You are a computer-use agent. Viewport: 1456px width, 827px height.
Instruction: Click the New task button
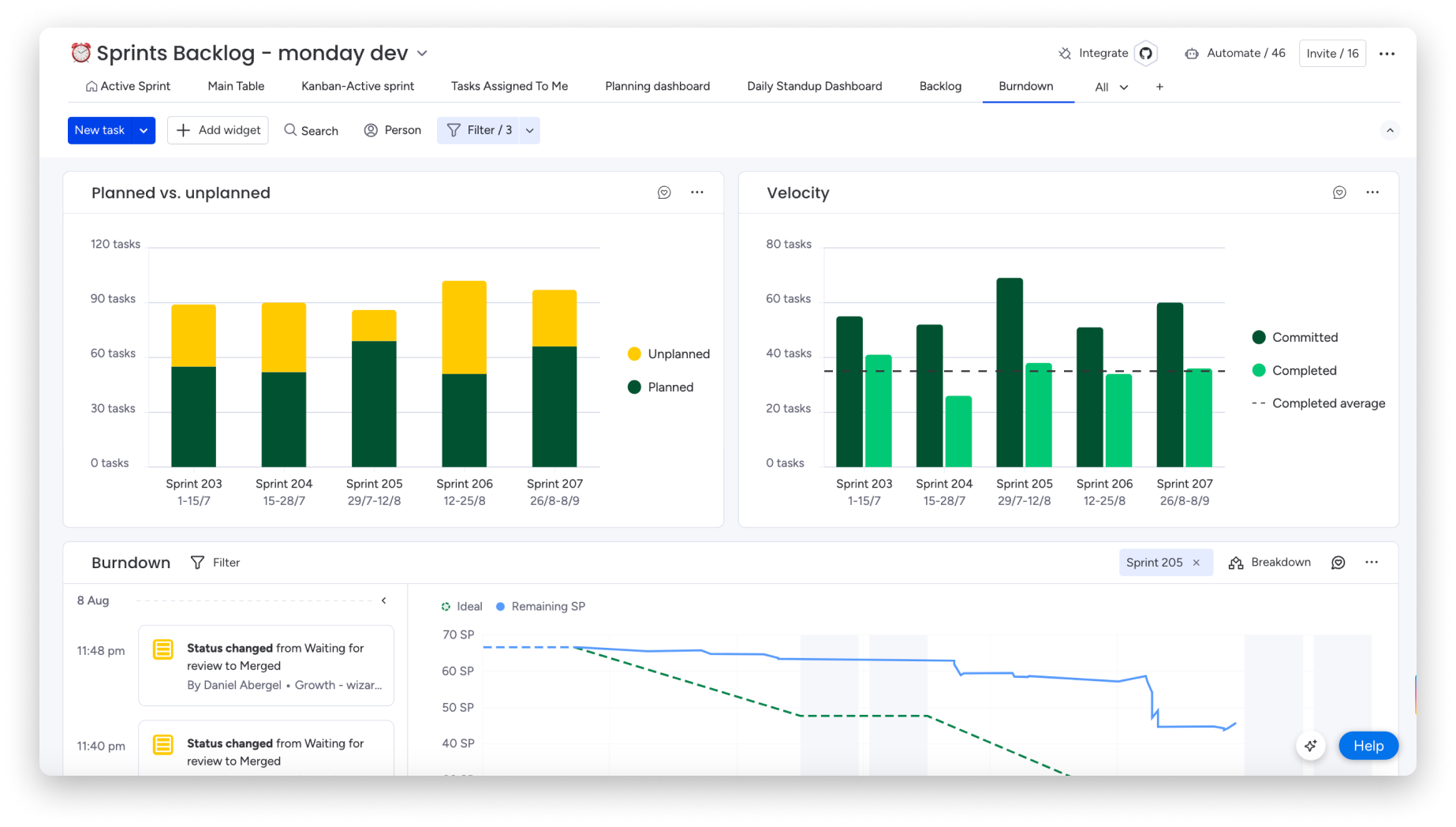pos(99,130)
